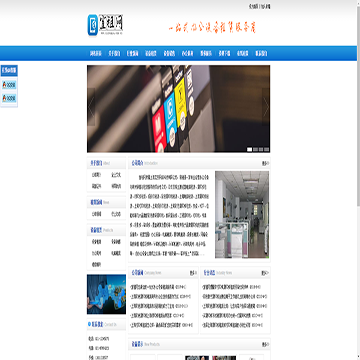Open first-row right link under About sidebar

point(116,175)
